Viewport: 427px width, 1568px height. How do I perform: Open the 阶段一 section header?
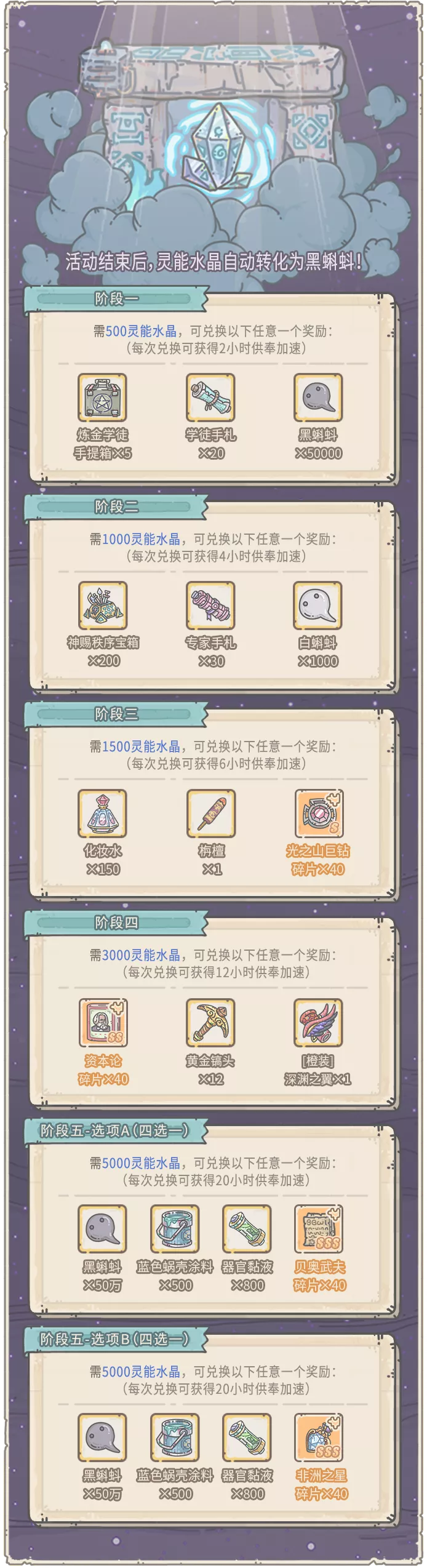coord(116,299)
